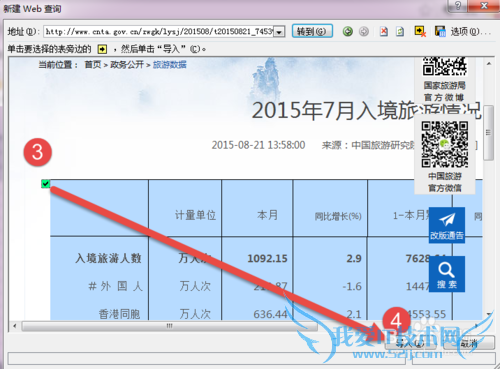Click the grey forward navigation icon
The image size is (500, 369).
point(364,32)
